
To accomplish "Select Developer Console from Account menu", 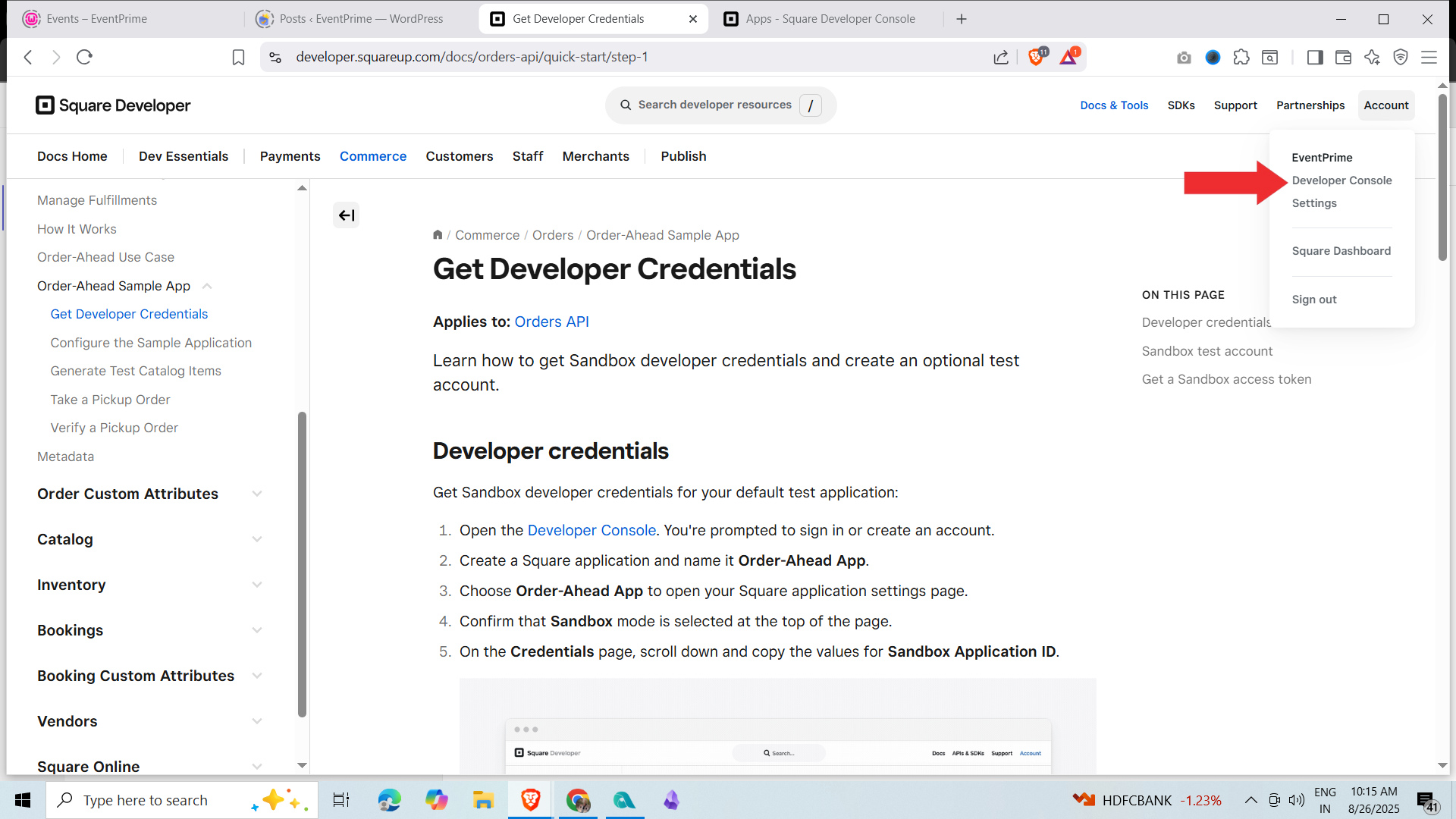I will coord(1341,180).
